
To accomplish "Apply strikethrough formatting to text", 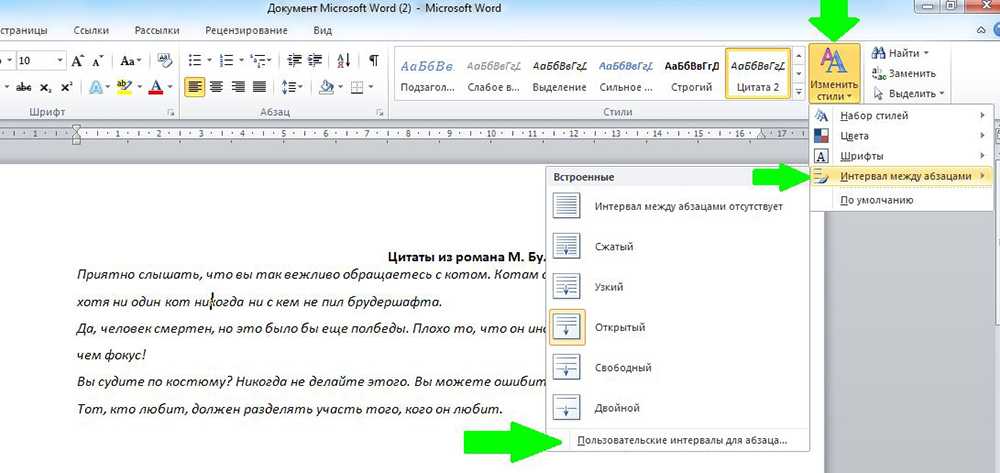I will 24,88.
